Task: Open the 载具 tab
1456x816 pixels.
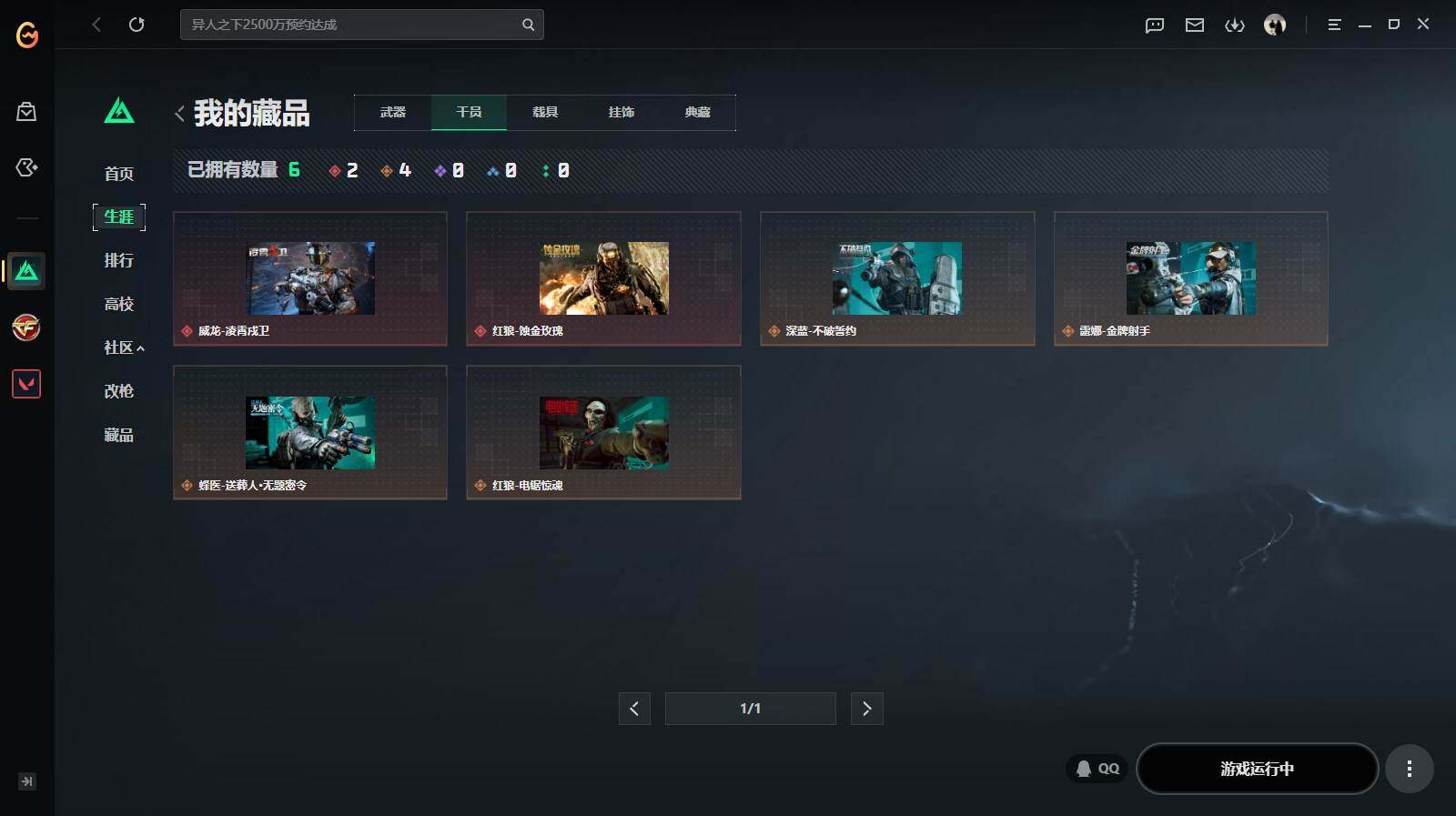Action: coord(545,113)
